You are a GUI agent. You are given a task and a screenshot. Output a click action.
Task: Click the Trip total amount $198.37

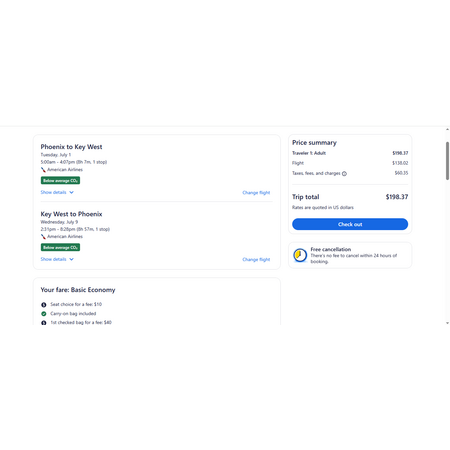397,197
